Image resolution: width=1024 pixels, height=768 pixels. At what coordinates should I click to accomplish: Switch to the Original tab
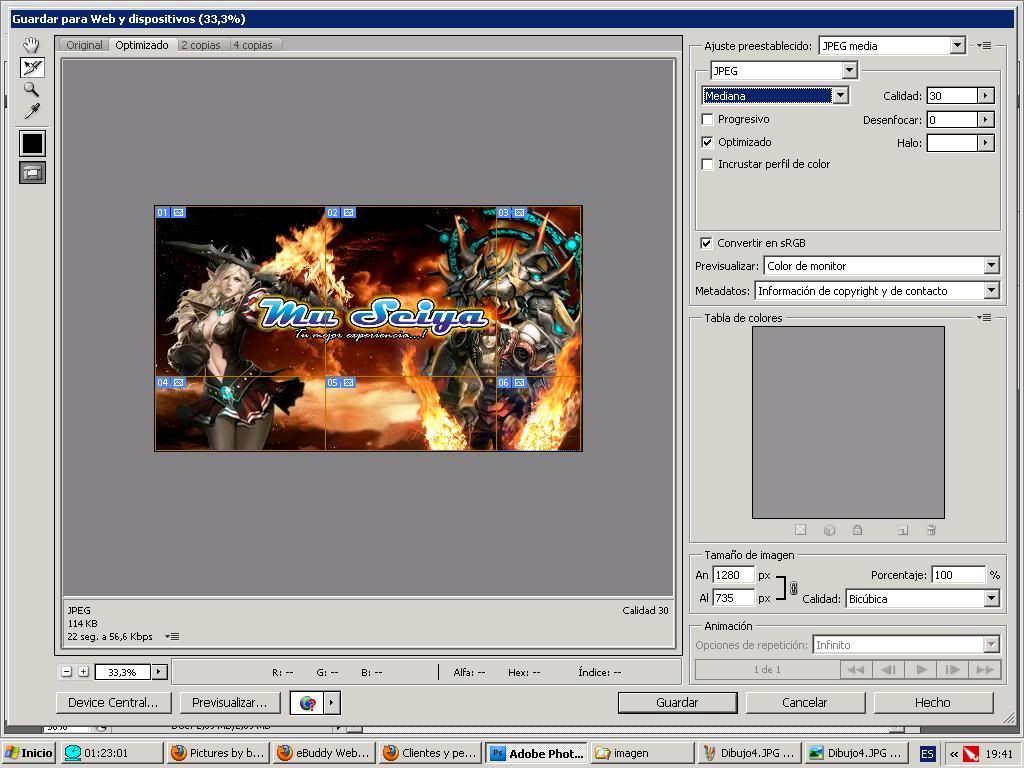click(x=84, y=45)
